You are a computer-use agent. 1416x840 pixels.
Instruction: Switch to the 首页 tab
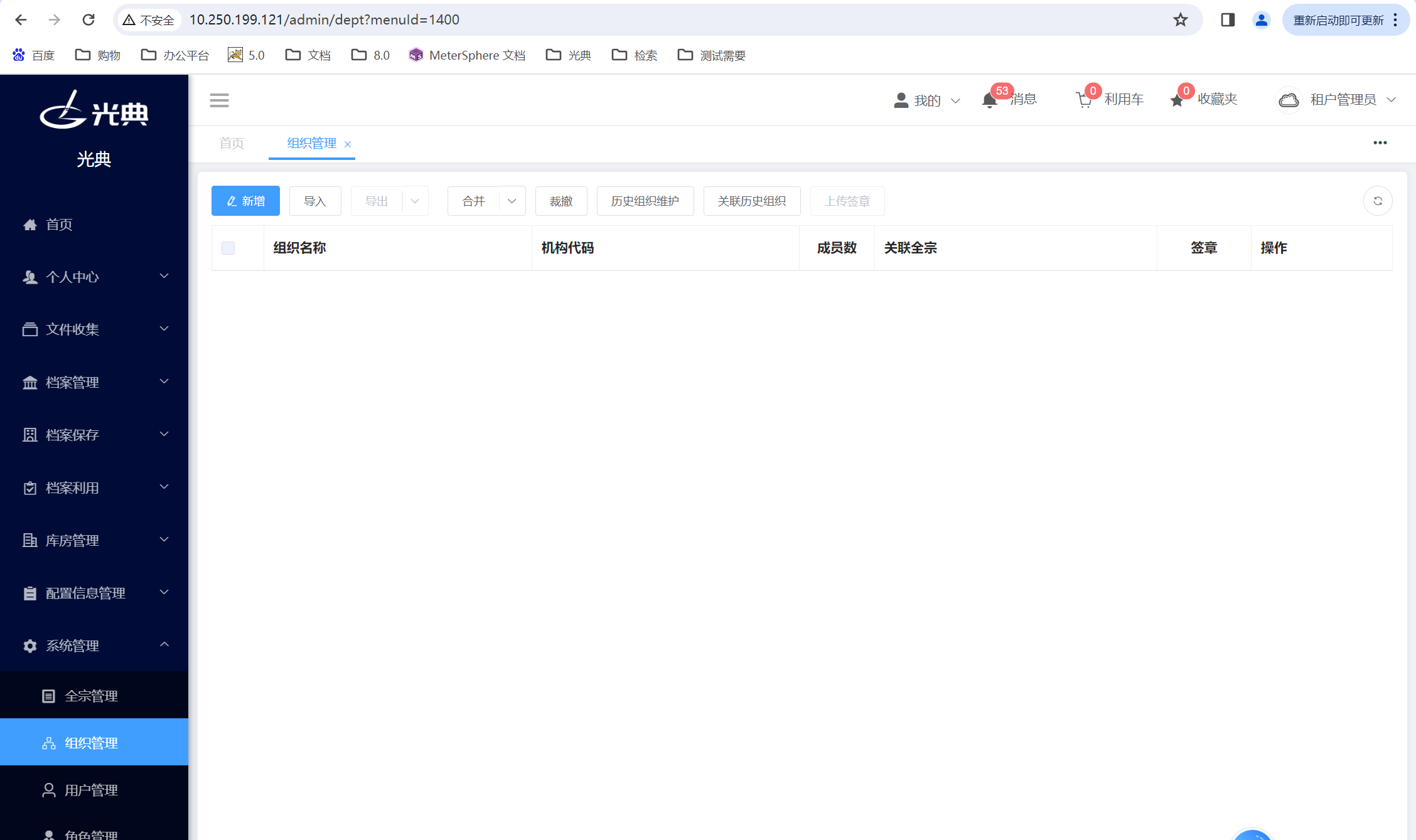click(232, 143)
